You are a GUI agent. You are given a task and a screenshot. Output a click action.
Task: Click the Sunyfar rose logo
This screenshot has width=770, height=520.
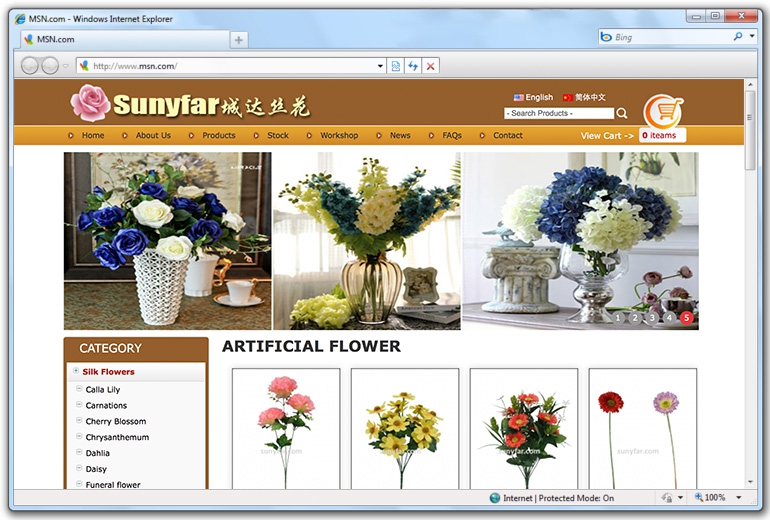(90, 103)
